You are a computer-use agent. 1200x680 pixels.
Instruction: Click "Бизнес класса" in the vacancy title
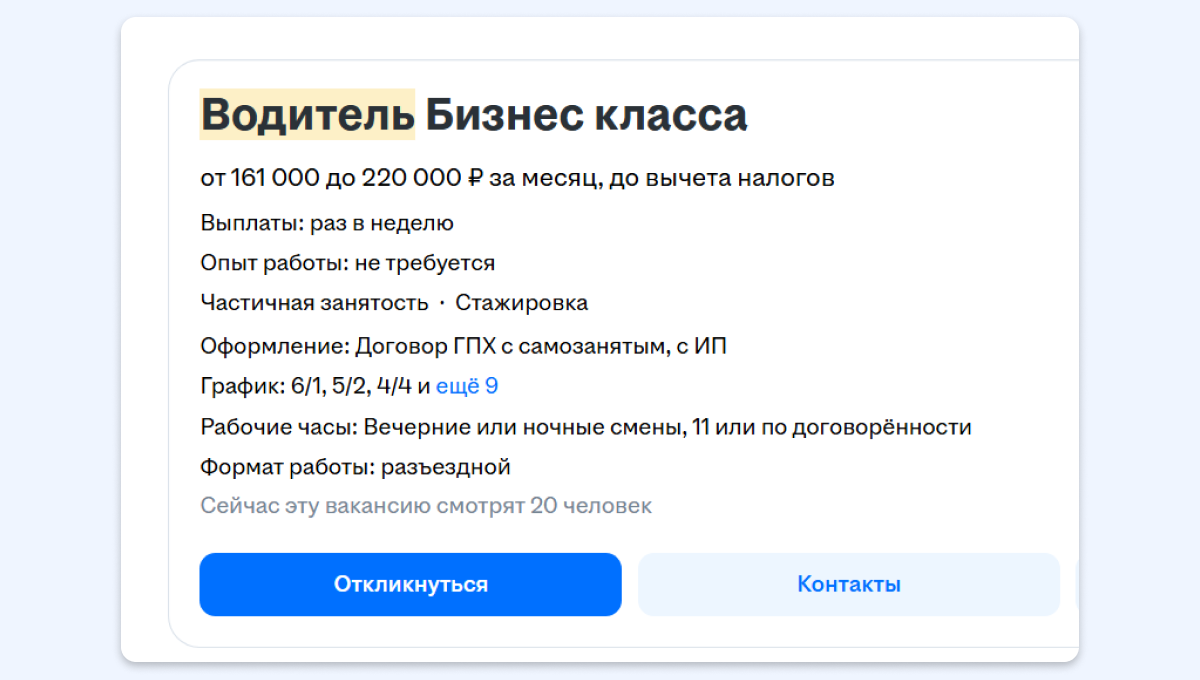(586, 115)
